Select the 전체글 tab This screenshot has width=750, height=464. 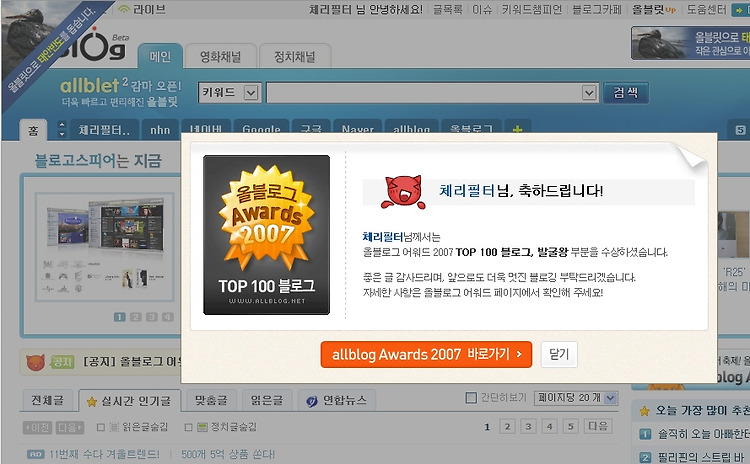(x=47, y=400)
